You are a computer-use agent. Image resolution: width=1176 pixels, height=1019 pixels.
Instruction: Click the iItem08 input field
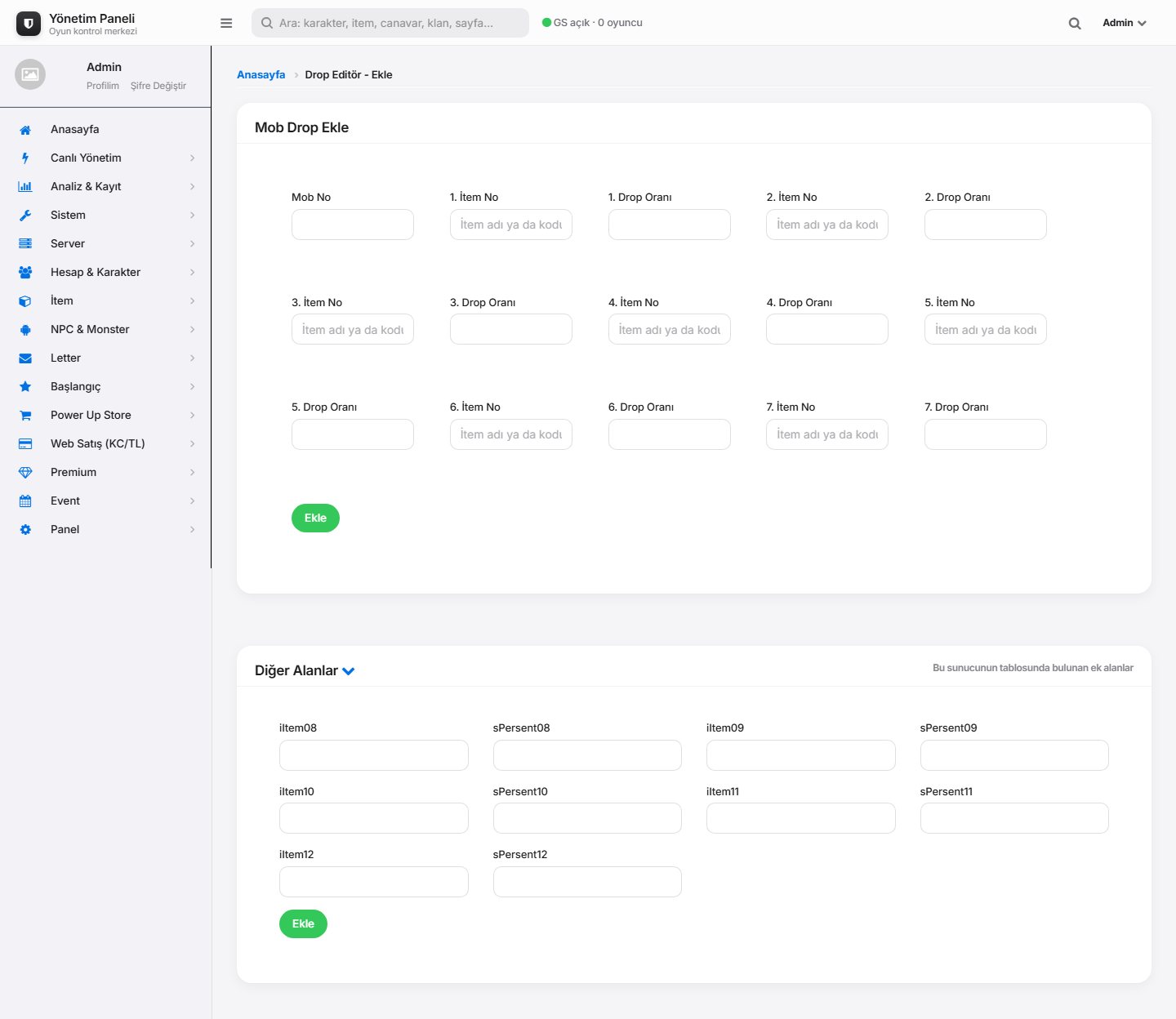[x=374, y=755]
